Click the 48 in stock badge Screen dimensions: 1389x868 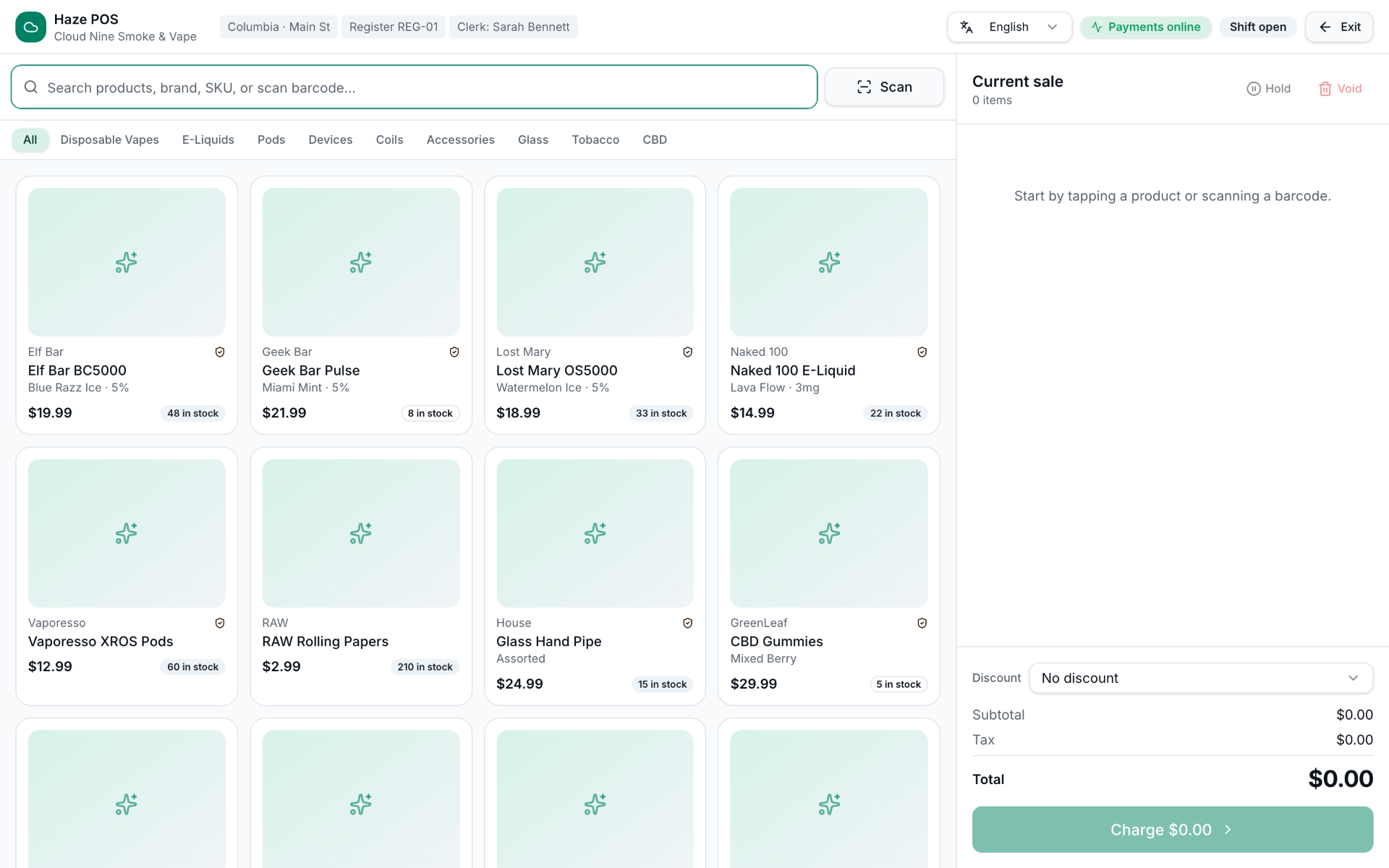point(192,413)
